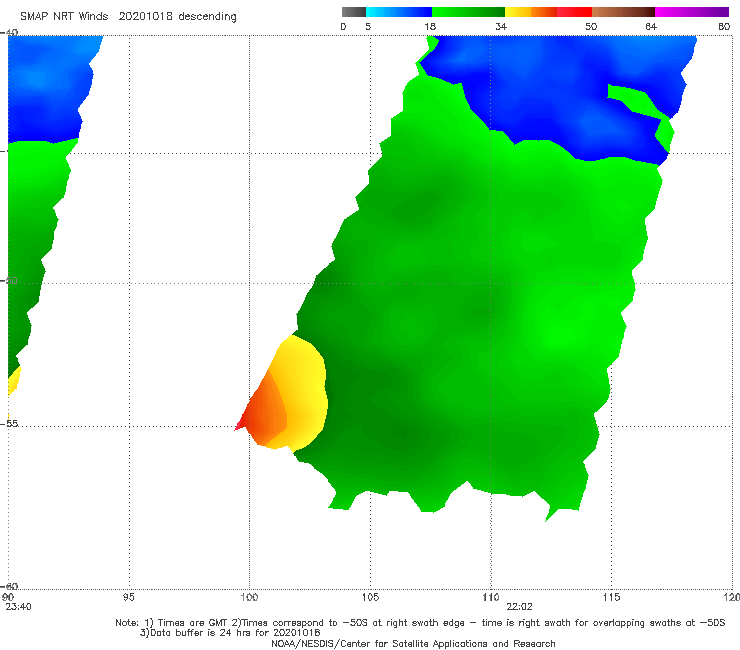Click the title text 'SMAP NRT Winds'
Viewport: 740px width, 650px height.
(64, 17)
